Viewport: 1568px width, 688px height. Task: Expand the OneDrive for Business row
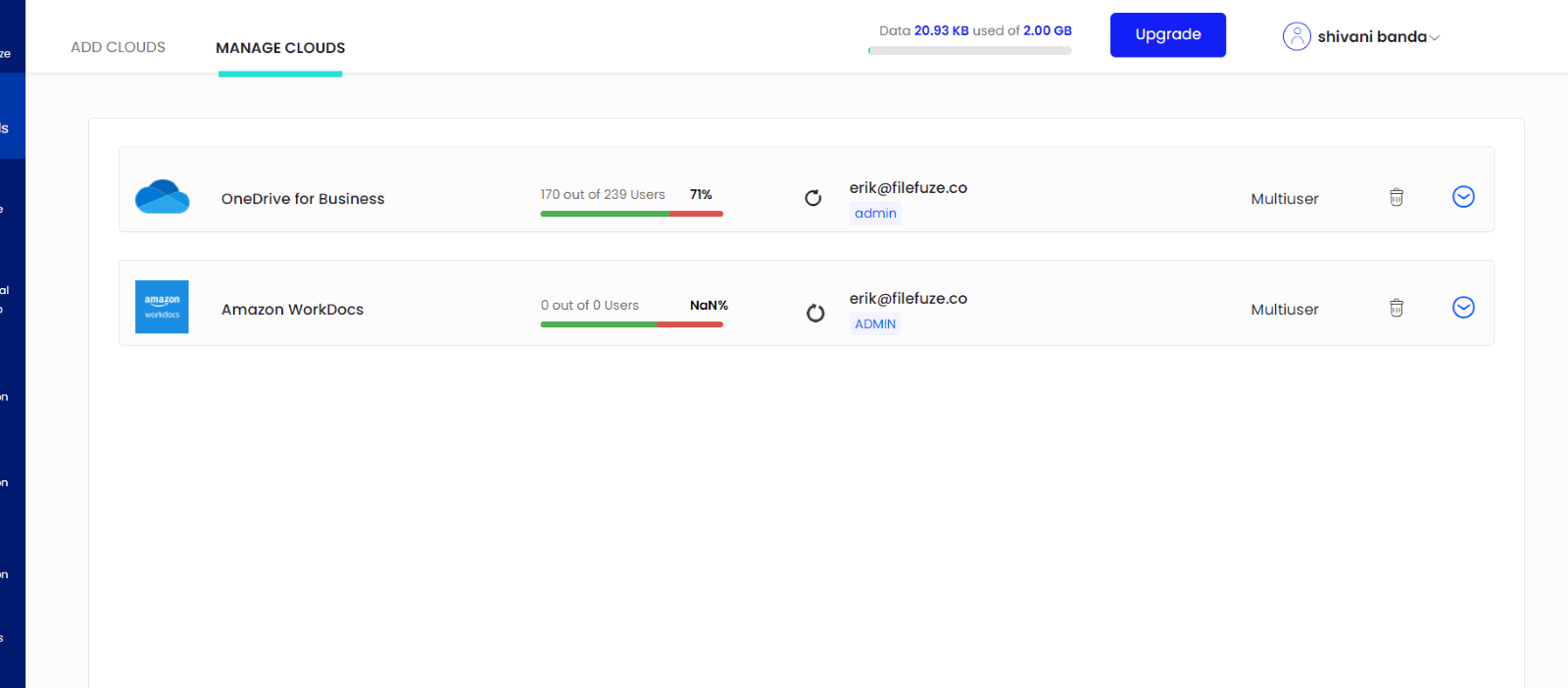[1463, 197]
